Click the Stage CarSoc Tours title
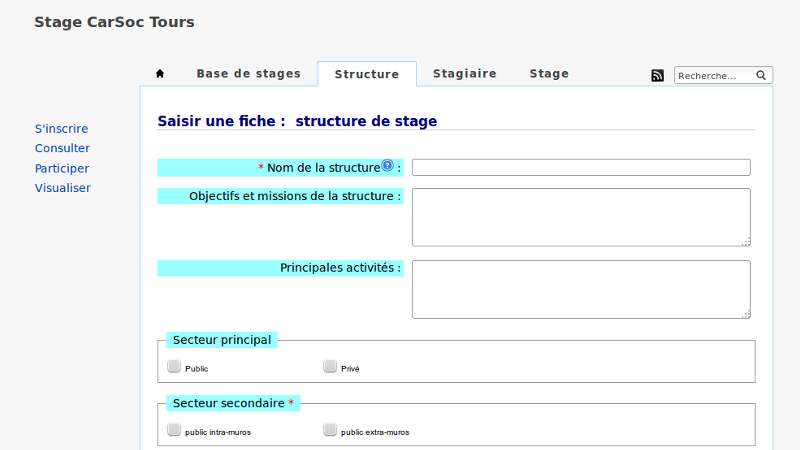 pos(114,22)
